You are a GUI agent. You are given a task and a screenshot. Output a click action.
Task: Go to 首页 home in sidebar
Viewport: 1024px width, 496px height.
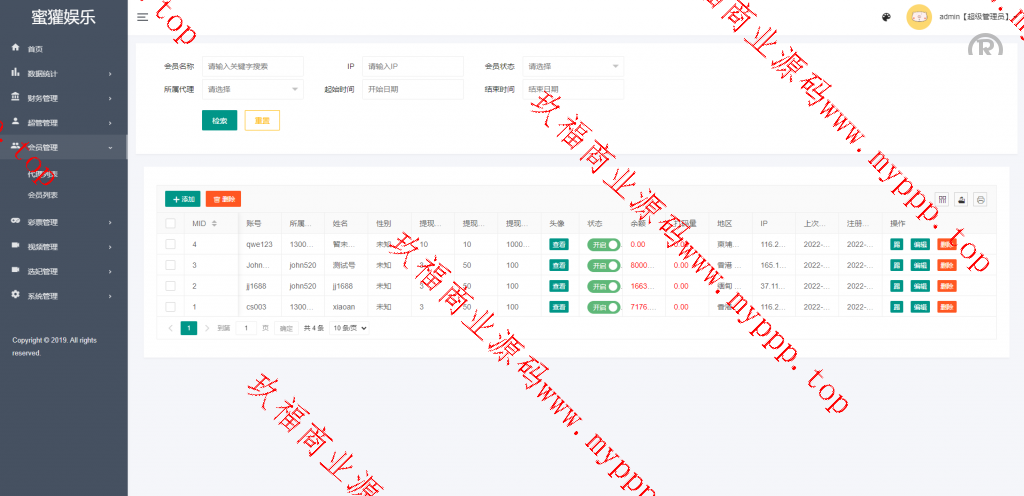(x=35, y=49)
